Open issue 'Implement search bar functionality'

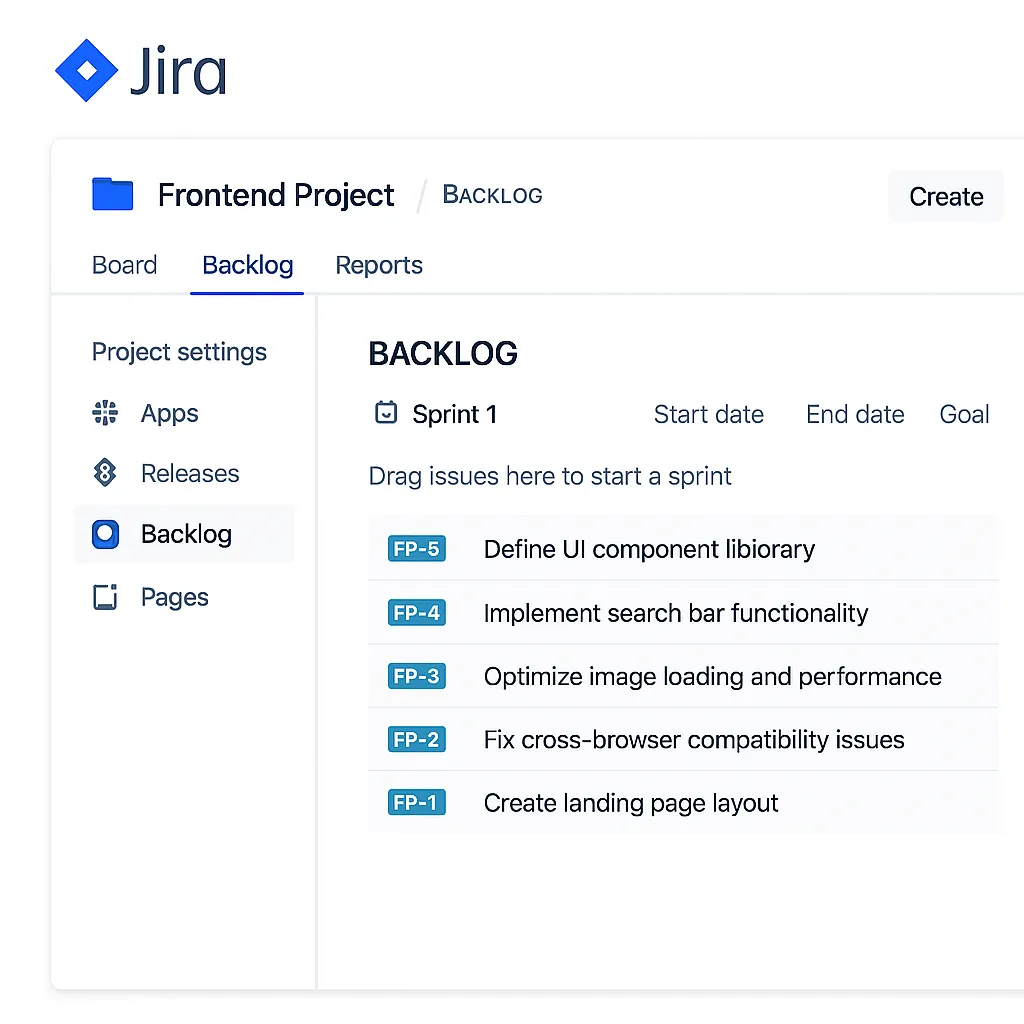tap(676, 613)
